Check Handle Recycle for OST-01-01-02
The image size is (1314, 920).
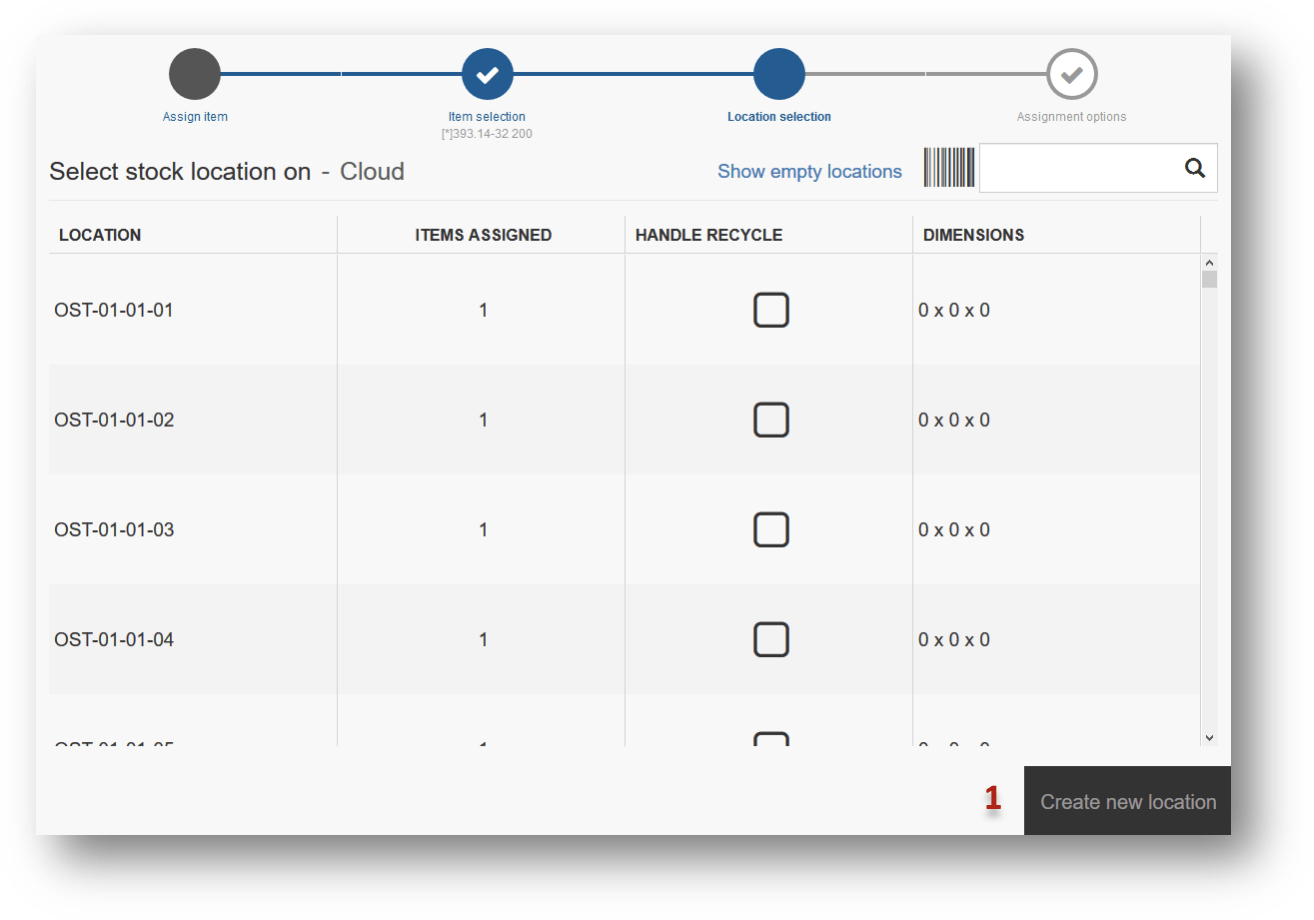click(771, 420)
